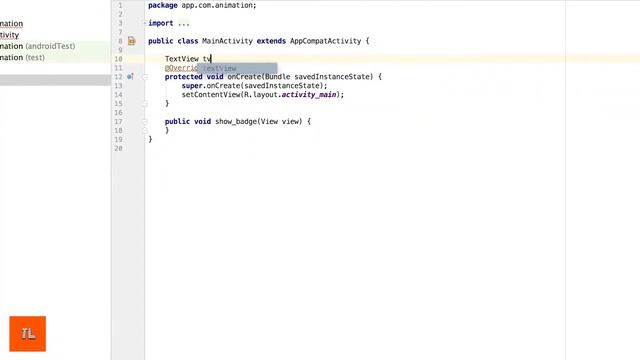Click the package name 'app.com.animation'

(x=217, y=5)
